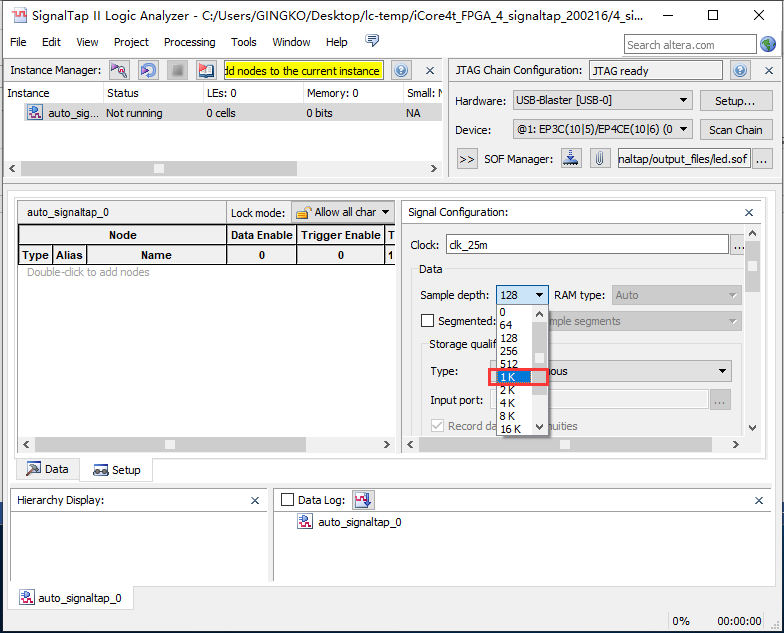Switch to the Setup tab
This screenshot has width=784, height=633.
coord(117,470)
